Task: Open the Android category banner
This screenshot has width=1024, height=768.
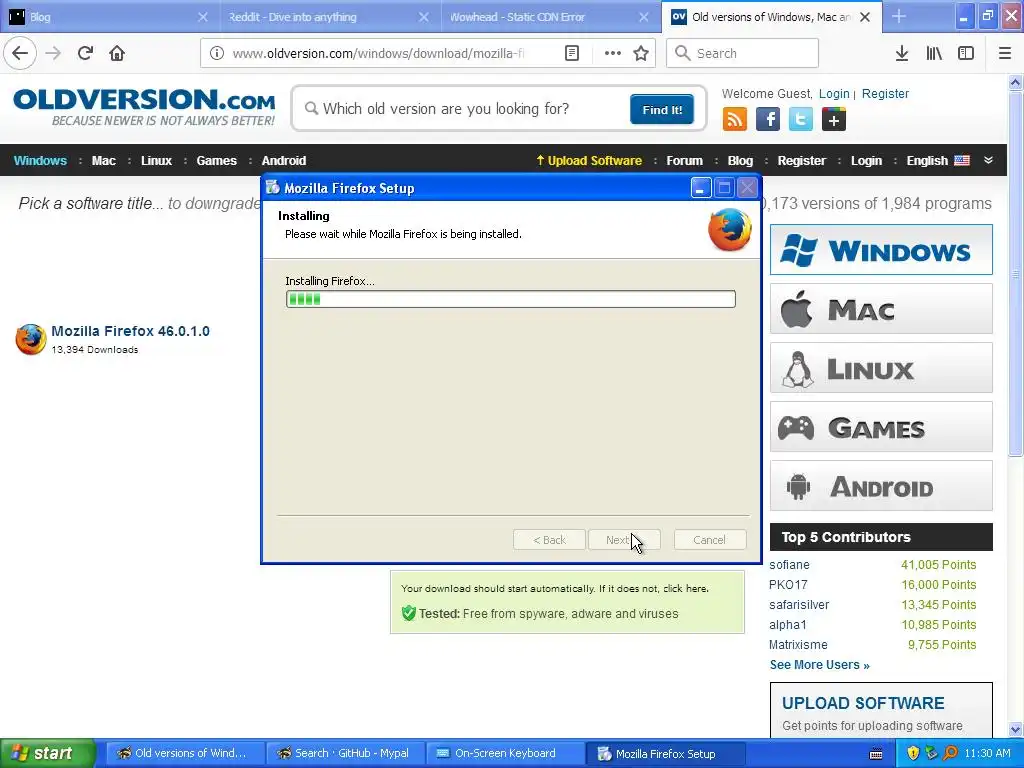Action: pos(881,486)
